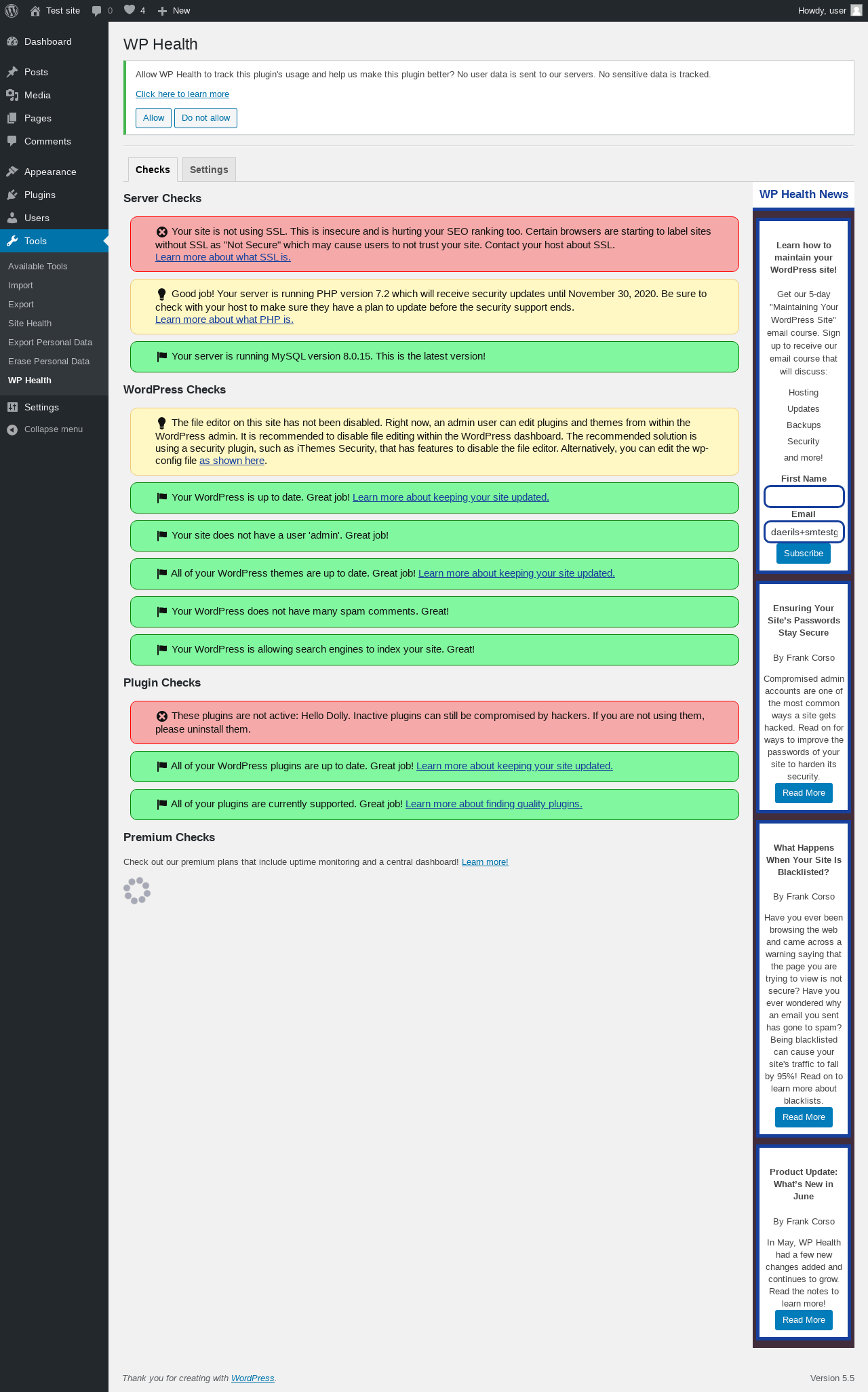Click 'Howdy, user' account menu
This screenshot has width=868, height=1392.
pyautogui.click(x=829, y=11)
